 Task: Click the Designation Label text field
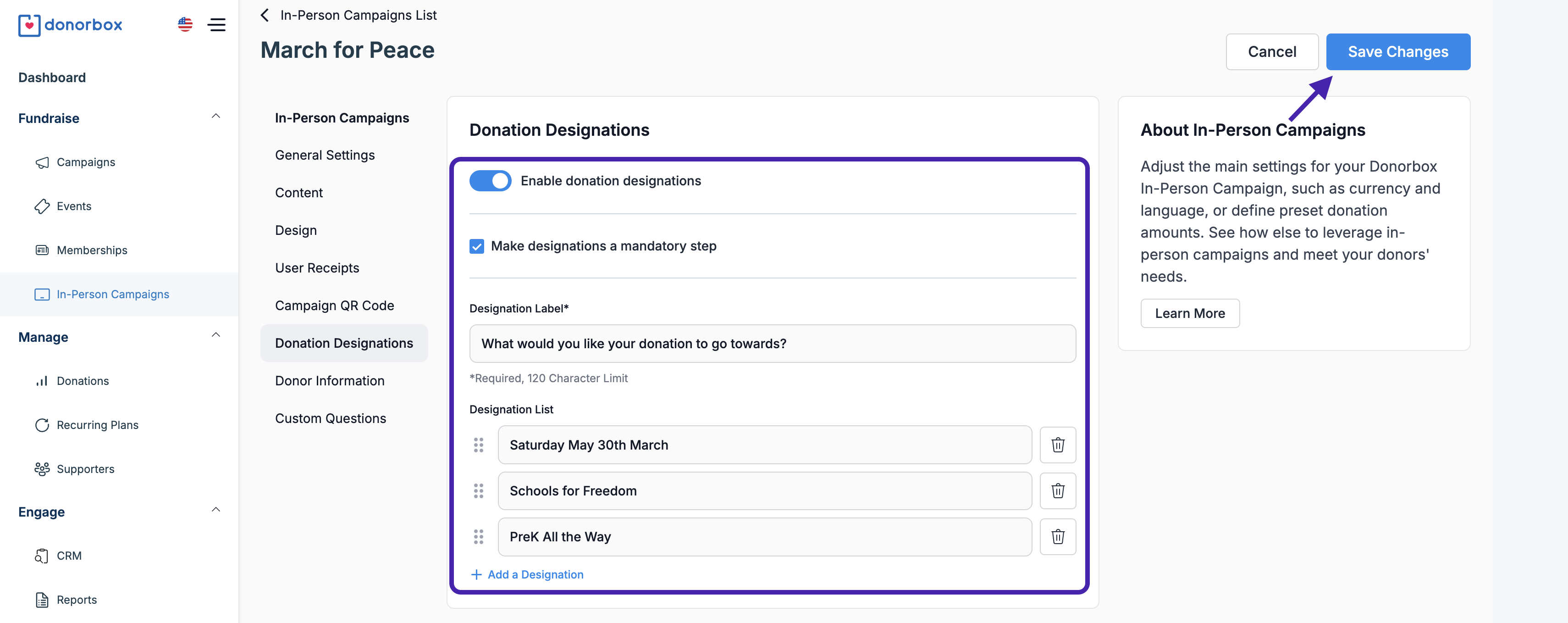(x=772, y=344)
